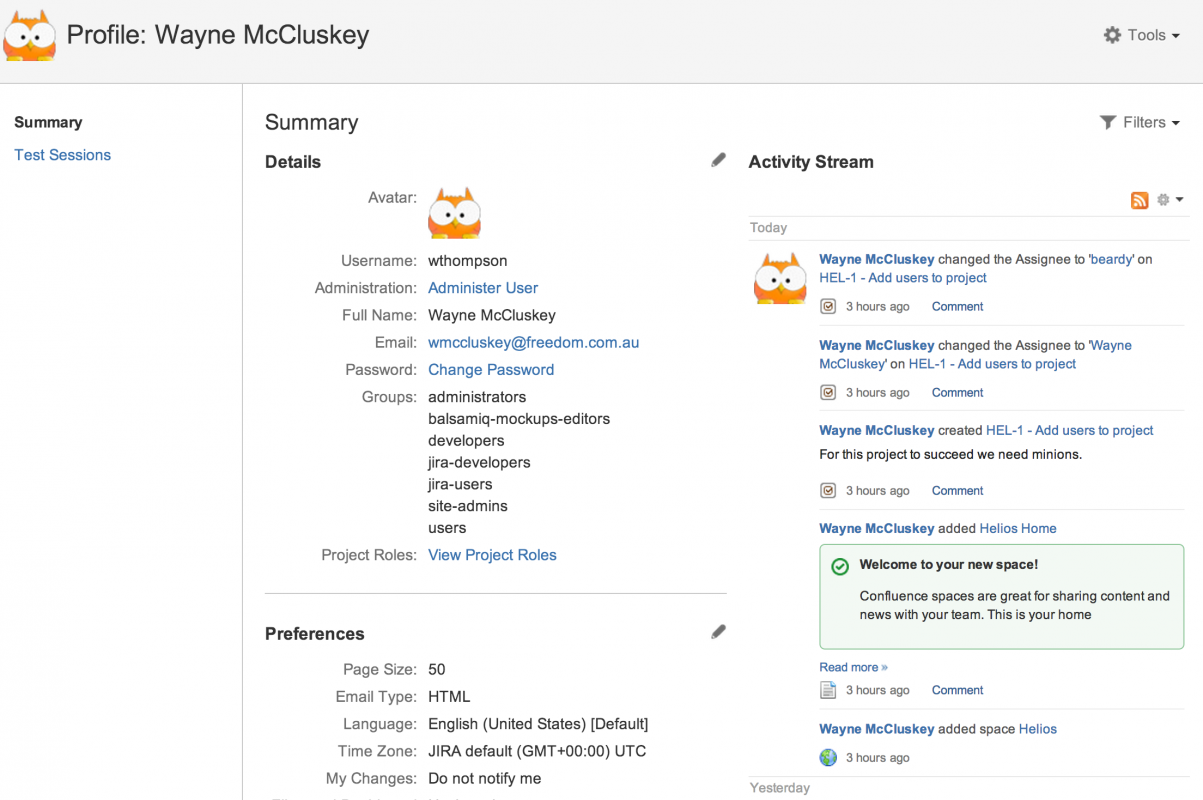Expand the Filters dropdown
This screenshot has height=800, width=1203.
[1140, 122]
